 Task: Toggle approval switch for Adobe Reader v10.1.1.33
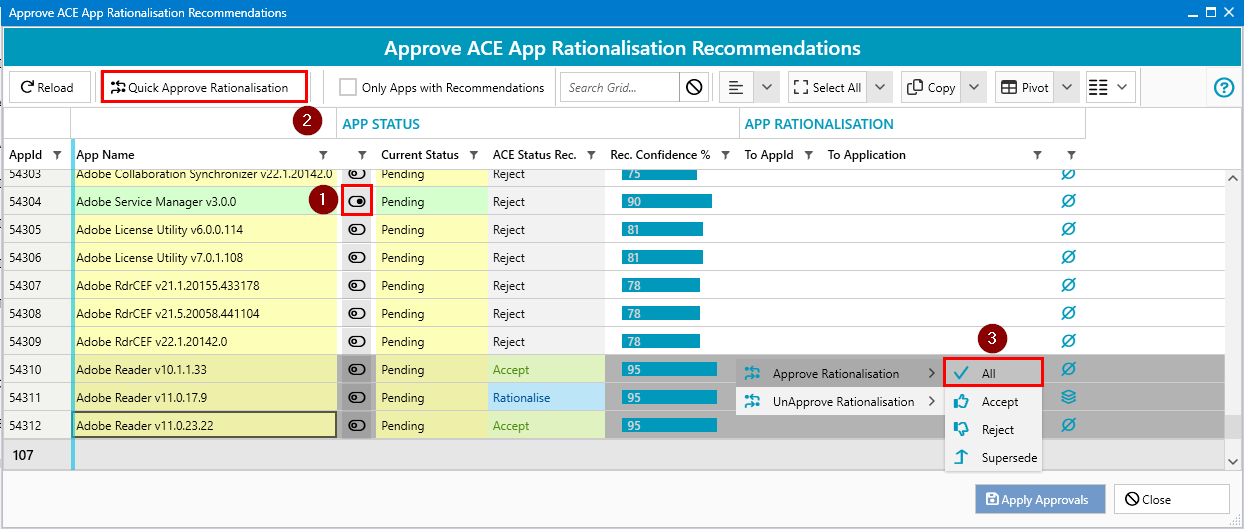coord(357,370)
